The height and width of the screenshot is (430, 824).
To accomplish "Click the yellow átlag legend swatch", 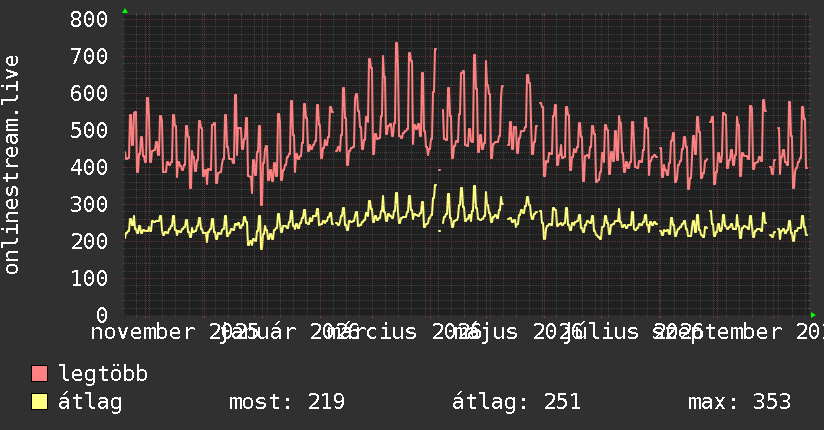I will pos(39,402).
